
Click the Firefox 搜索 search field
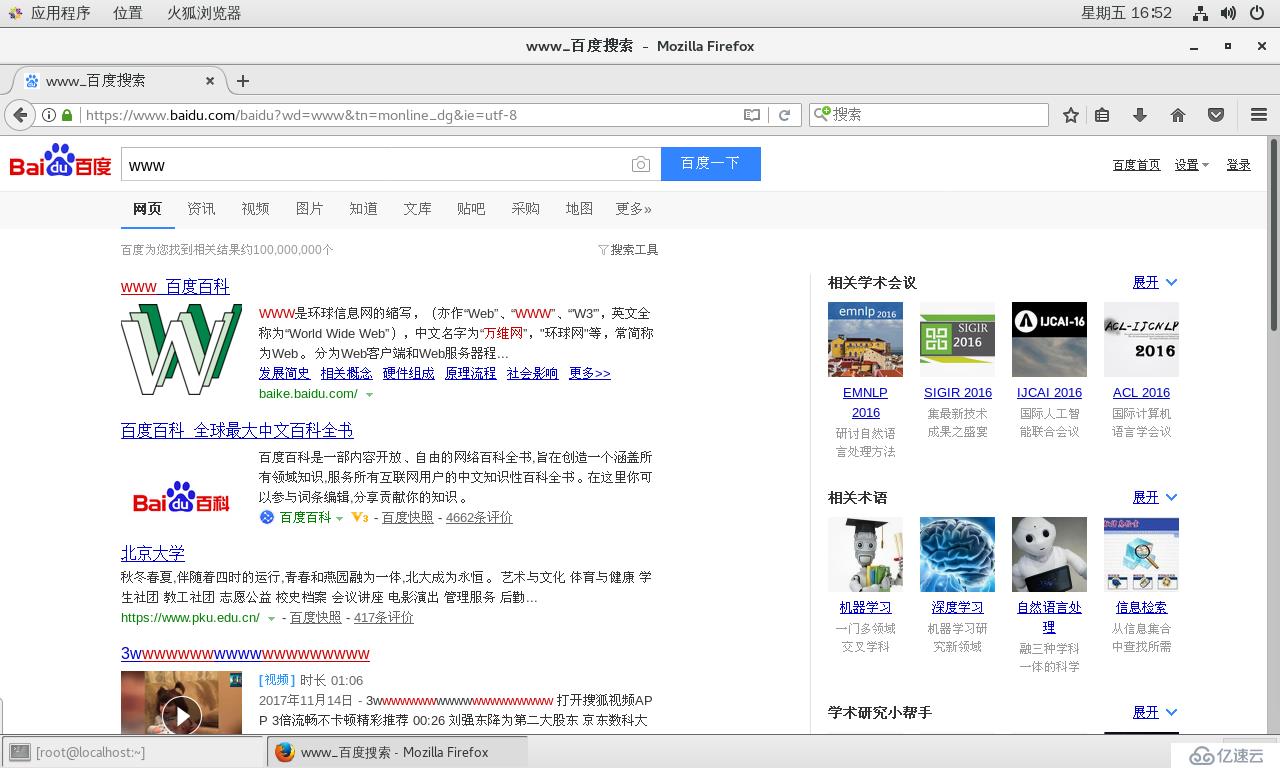coord(929,115)
